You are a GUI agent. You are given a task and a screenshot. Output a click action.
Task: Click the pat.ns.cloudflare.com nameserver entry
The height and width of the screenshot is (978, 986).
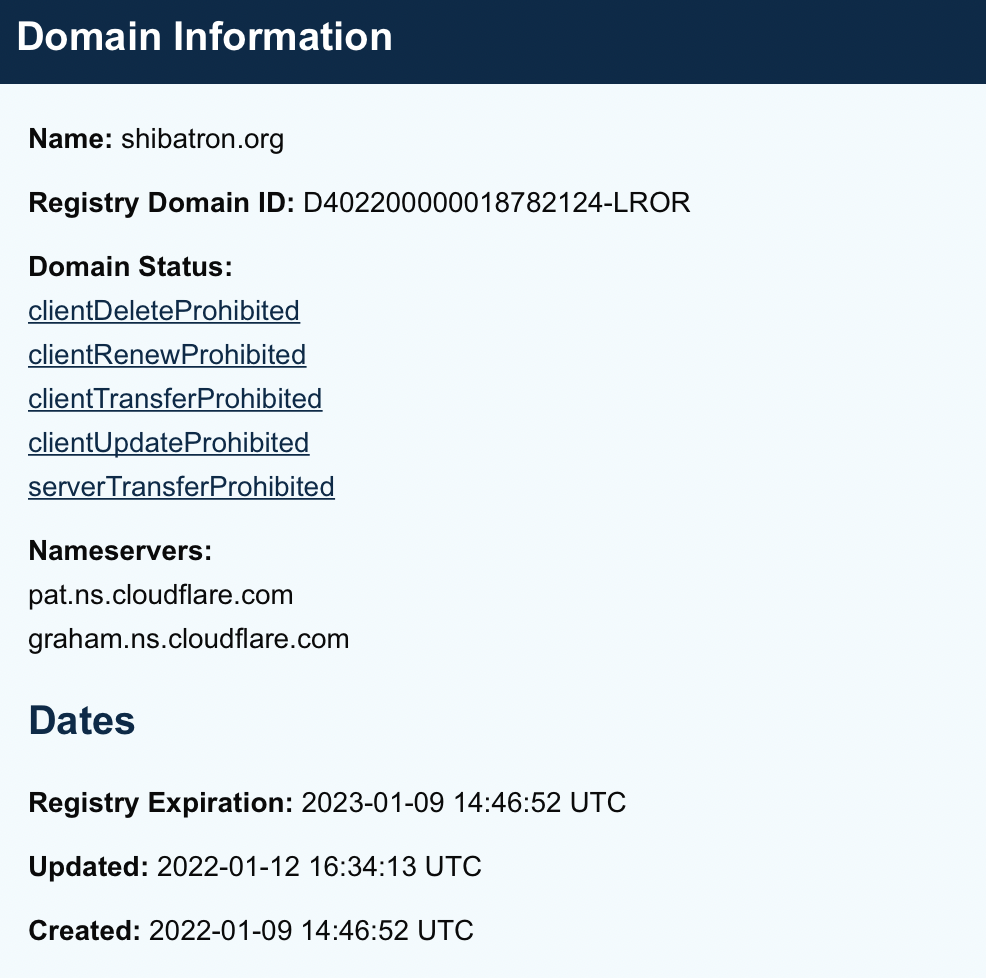click(x=161, y=595)
